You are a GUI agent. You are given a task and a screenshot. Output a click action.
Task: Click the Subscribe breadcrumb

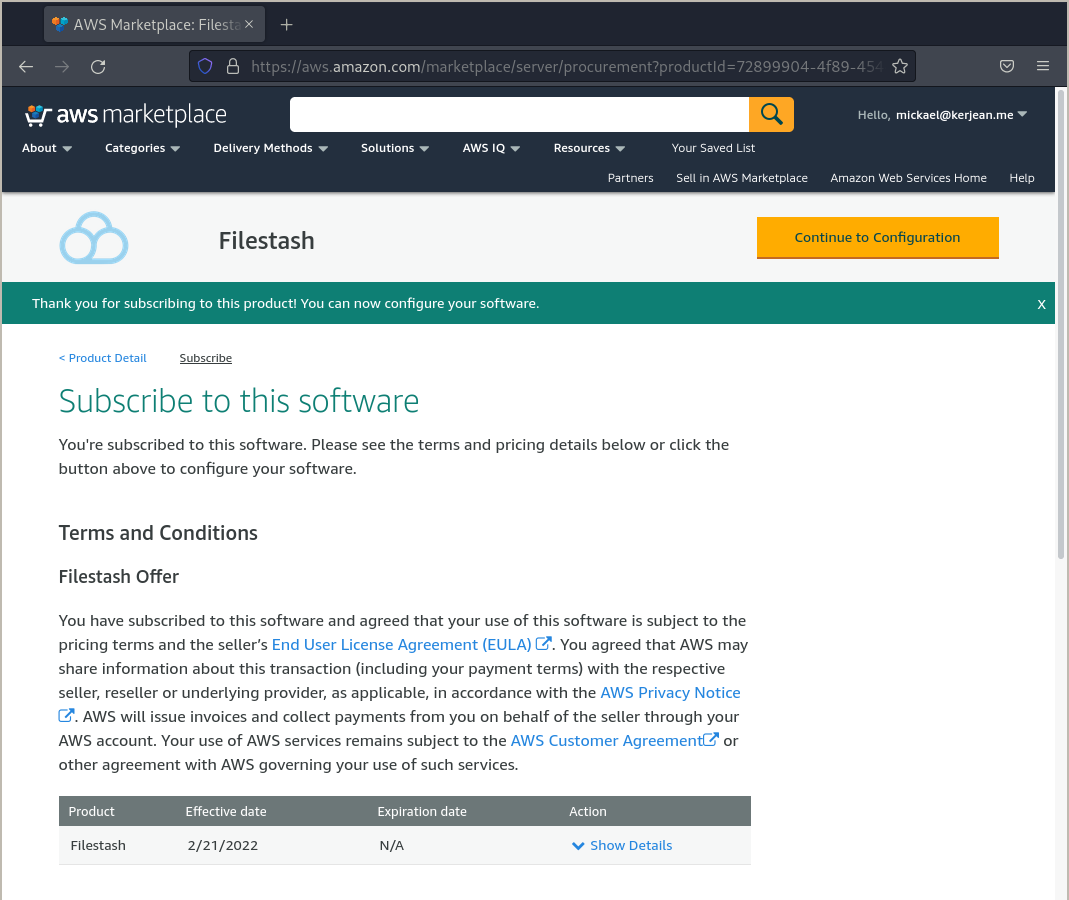coord(205,358)
